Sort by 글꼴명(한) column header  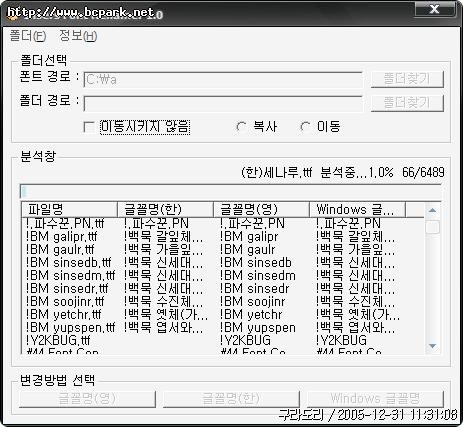(x=165, y=209)
